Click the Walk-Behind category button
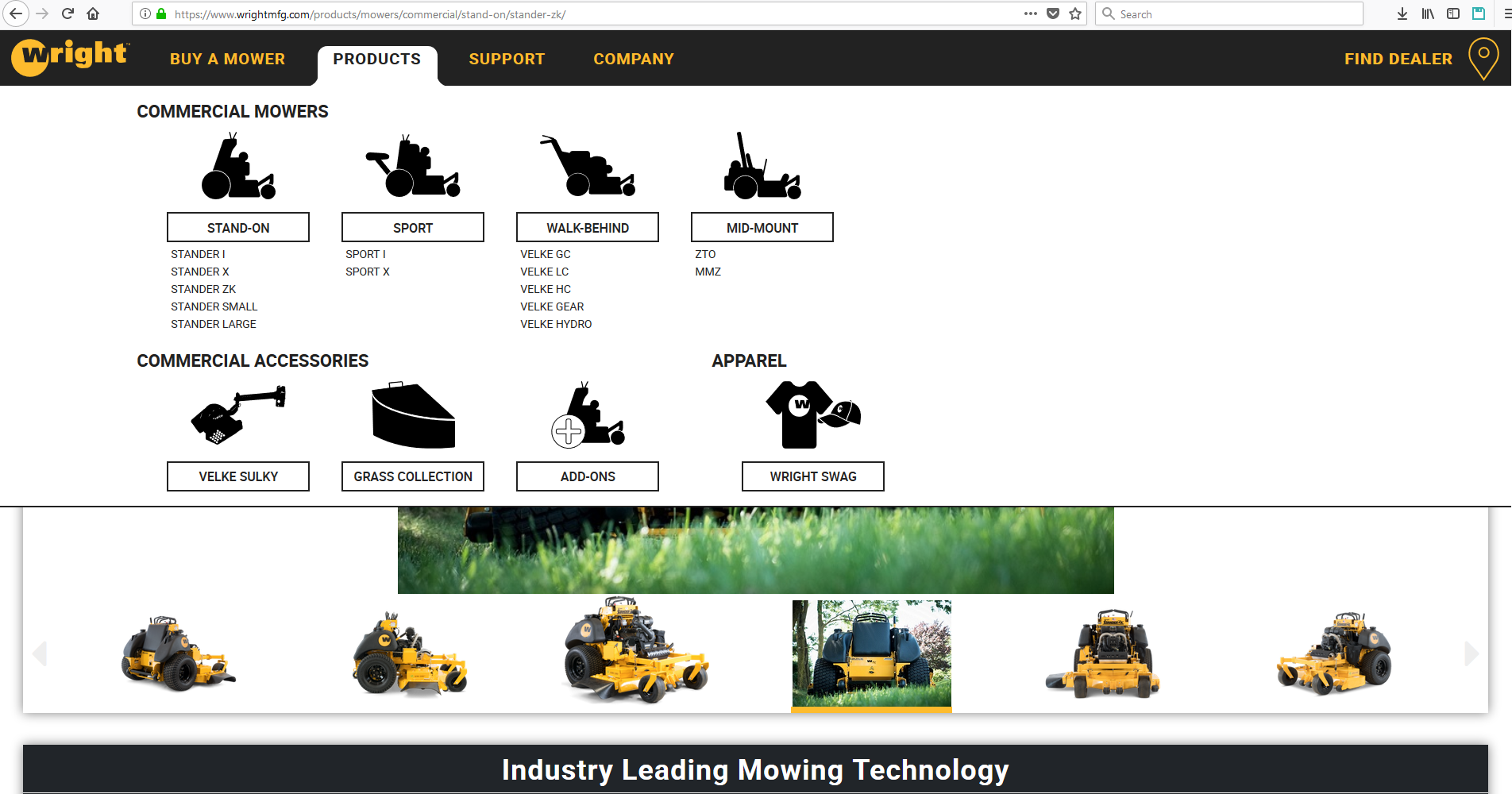 coord(588,227)
